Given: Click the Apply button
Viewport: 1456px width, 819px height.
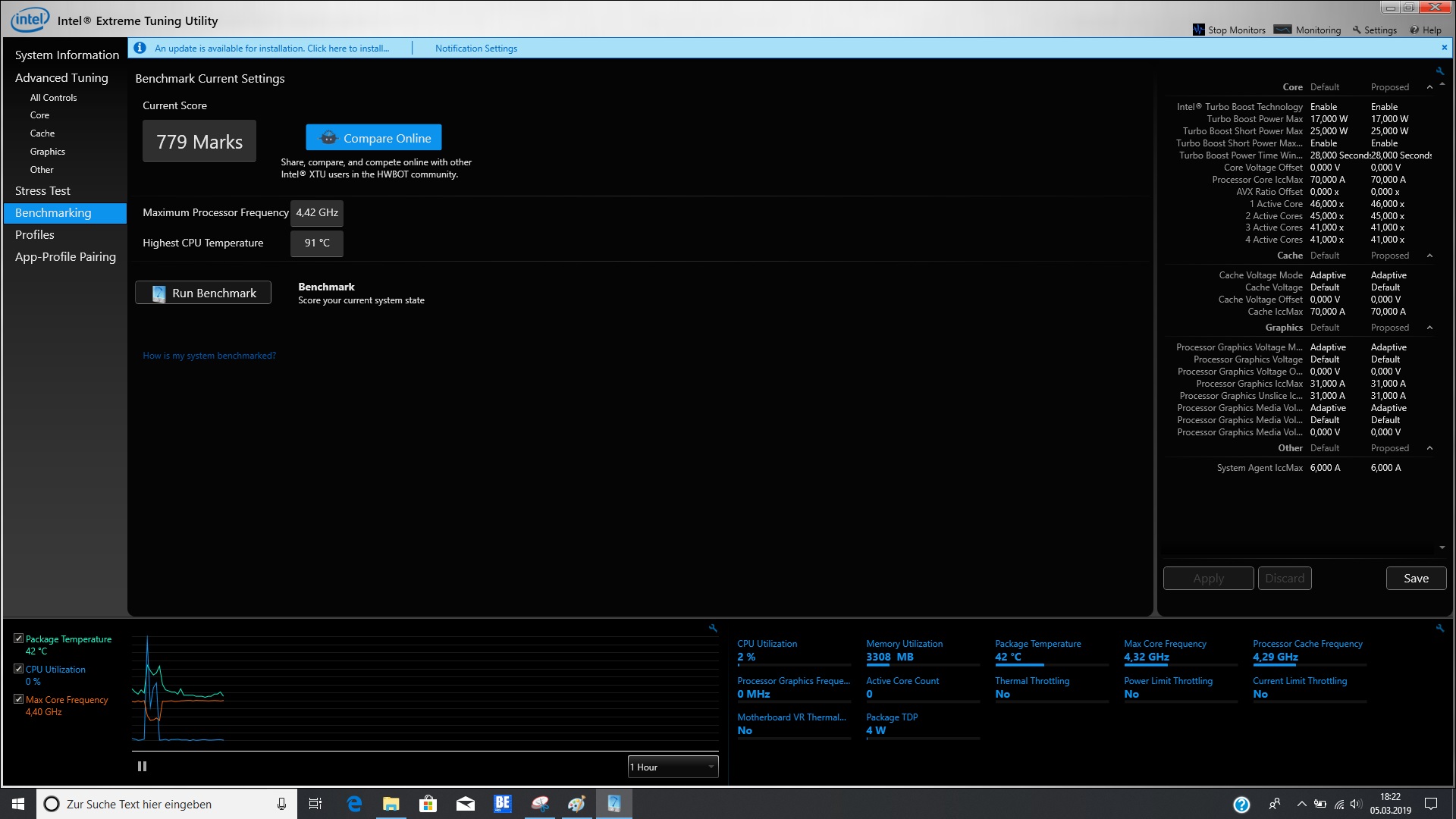Looking at the screenshot, I should (x=1208, y=579).
